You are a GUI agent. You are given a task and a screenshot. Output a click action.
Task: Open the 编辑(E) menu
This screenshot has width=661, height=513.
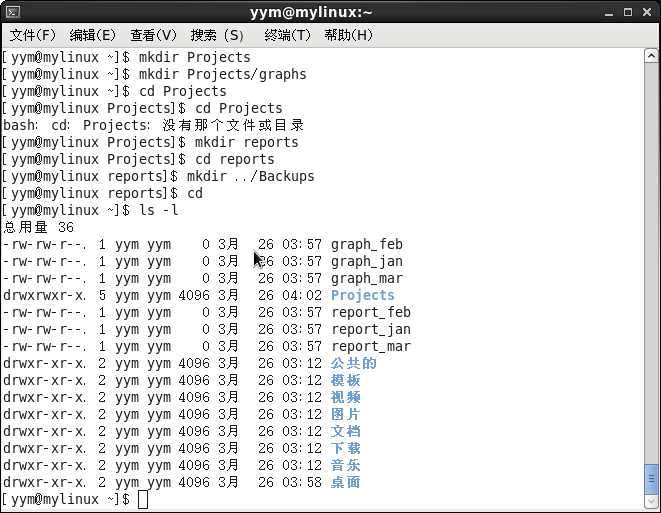point(93,35)
